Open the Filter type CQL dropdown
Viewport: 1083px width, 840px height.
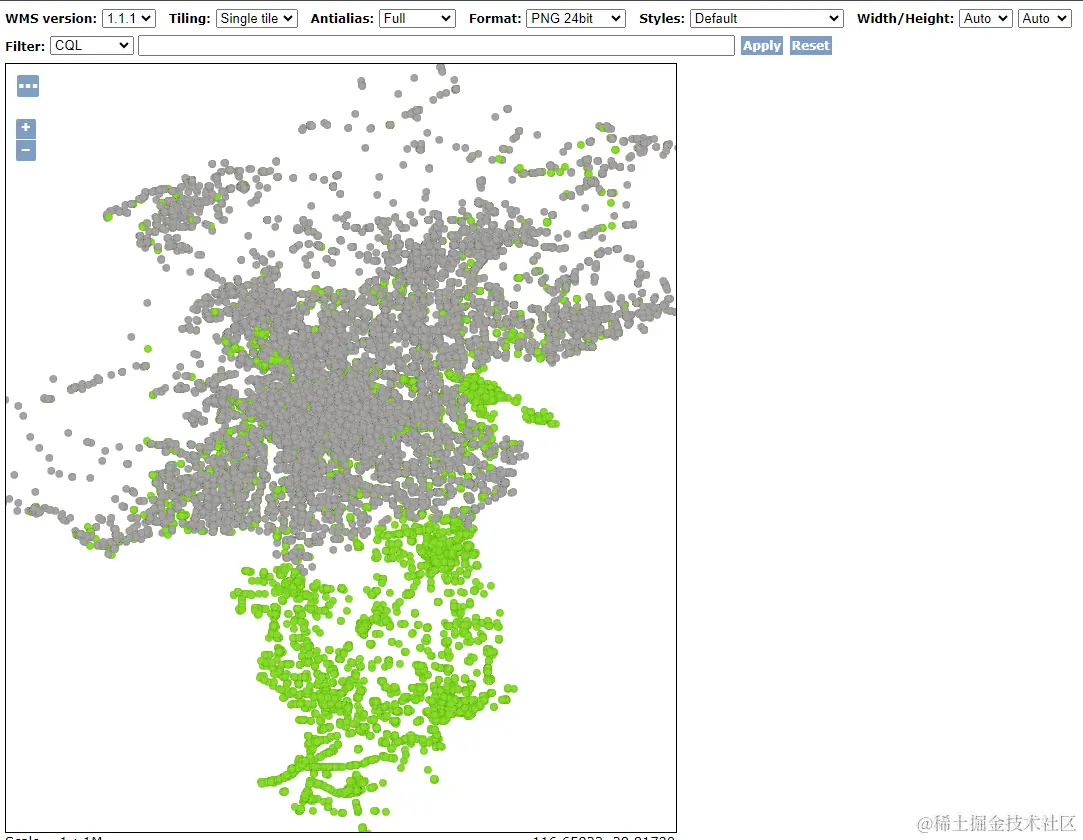pyautogui.click(x=92, y=46)
